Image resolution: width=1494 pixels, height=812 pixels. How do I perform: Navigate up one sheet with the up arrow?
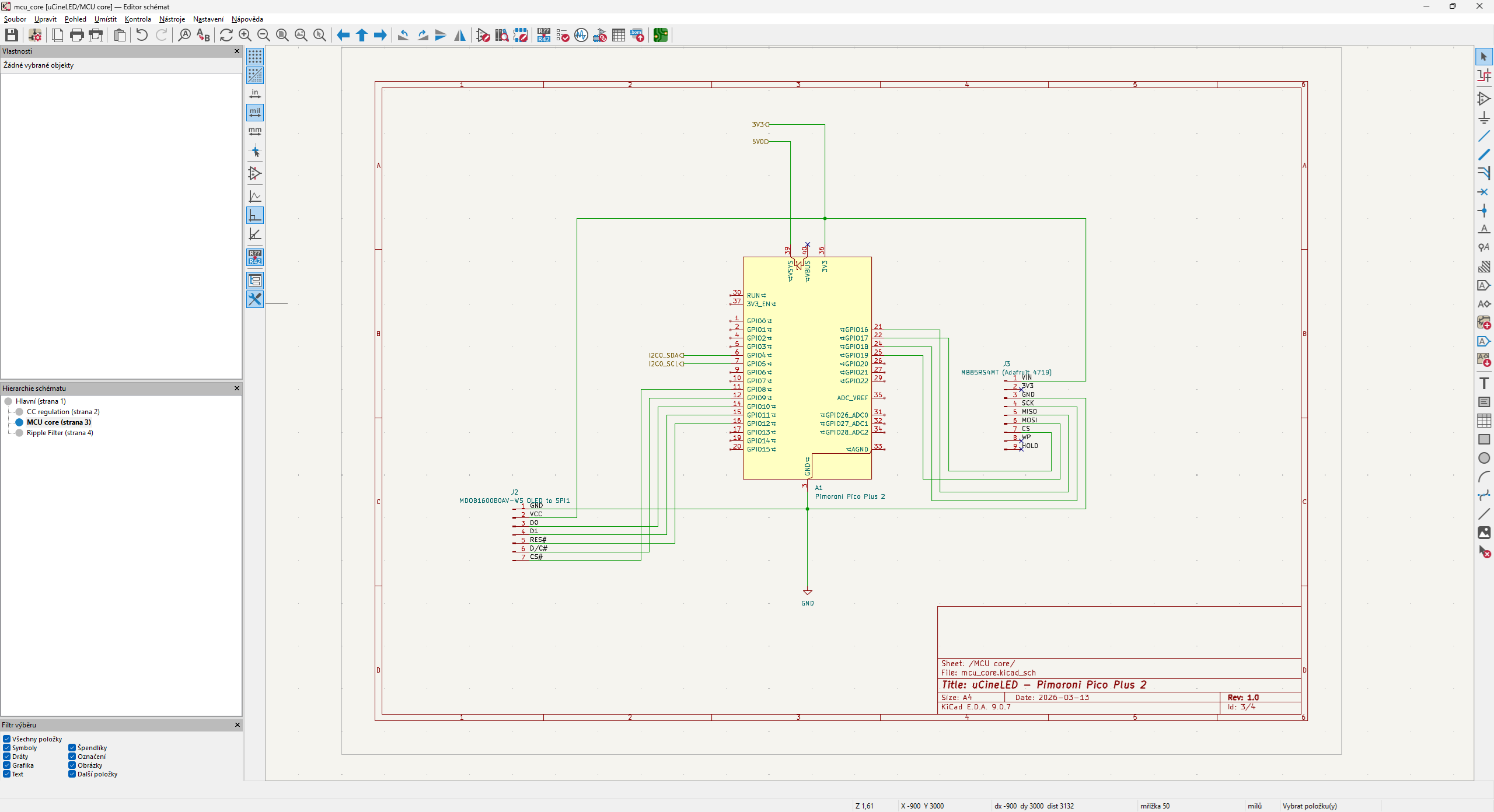[x=362, y=36]
